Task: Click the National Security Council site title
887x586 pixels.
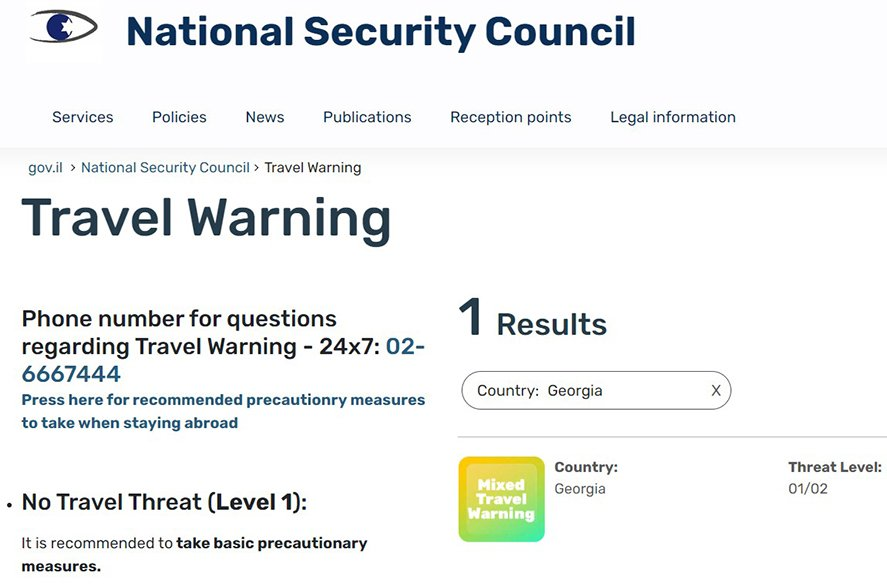Action: [380, 32]
